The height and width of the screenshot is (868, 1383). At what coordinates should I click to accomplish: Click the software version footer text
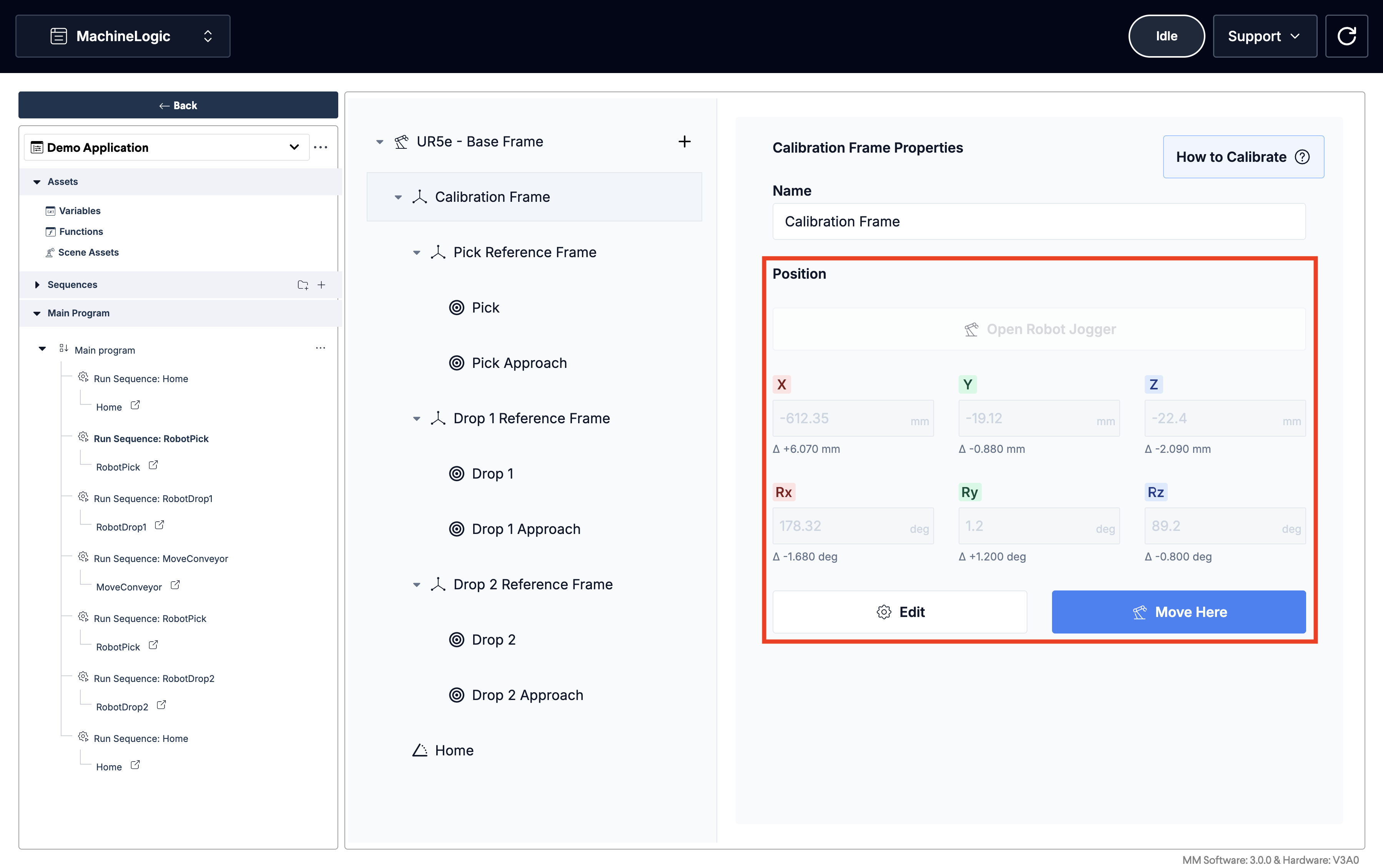[1270, 860]
